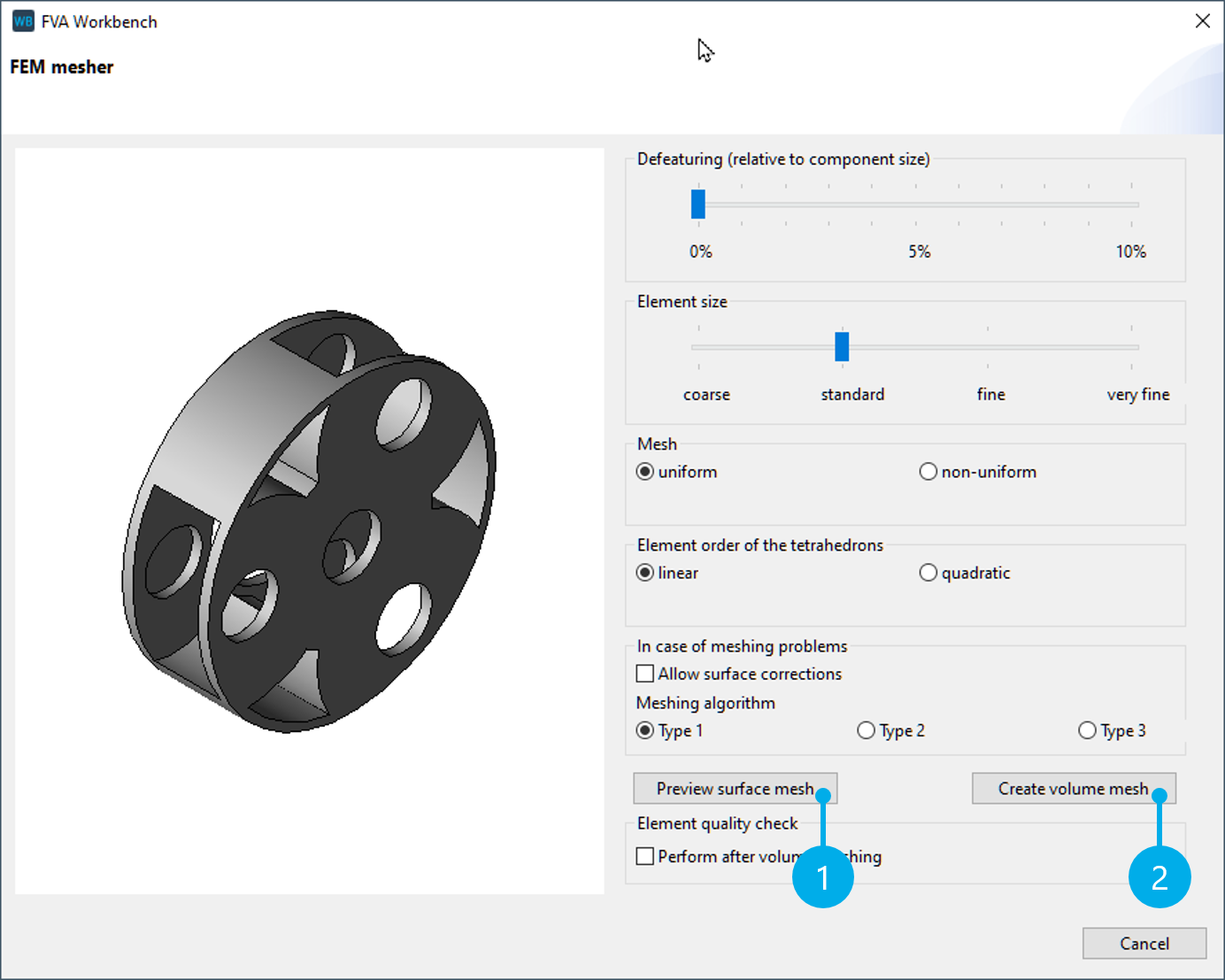Select the uniform mesh option
This screenshot has height=980, width=1225.
click(x=646, y=472)
